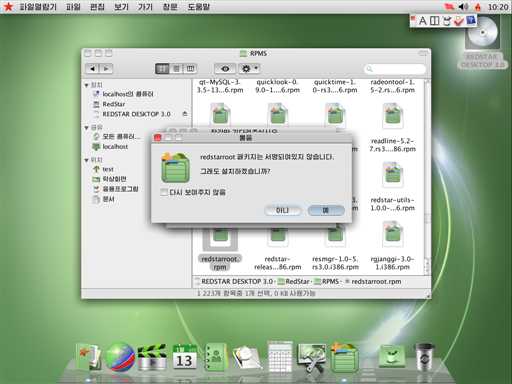Go back in the RPMS file browser
This screenshot has height=384, width=512.
tap(92, 69)
